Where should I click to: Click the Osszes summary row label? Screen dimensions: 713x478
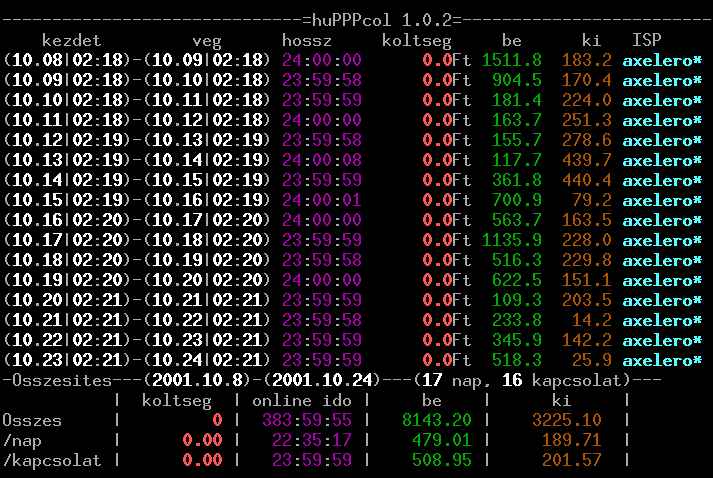tap(33, 421)
